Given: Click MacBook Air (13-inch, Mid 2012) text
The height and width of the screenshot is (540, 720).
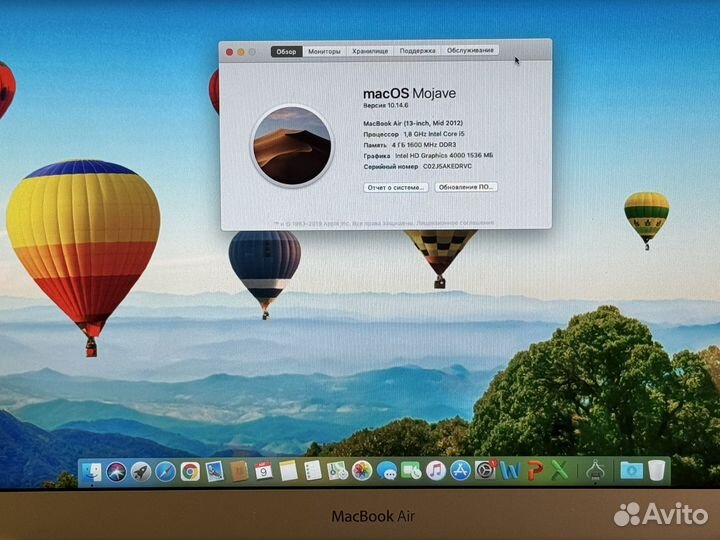Looking at the screenshot, I should pos(413,123).
